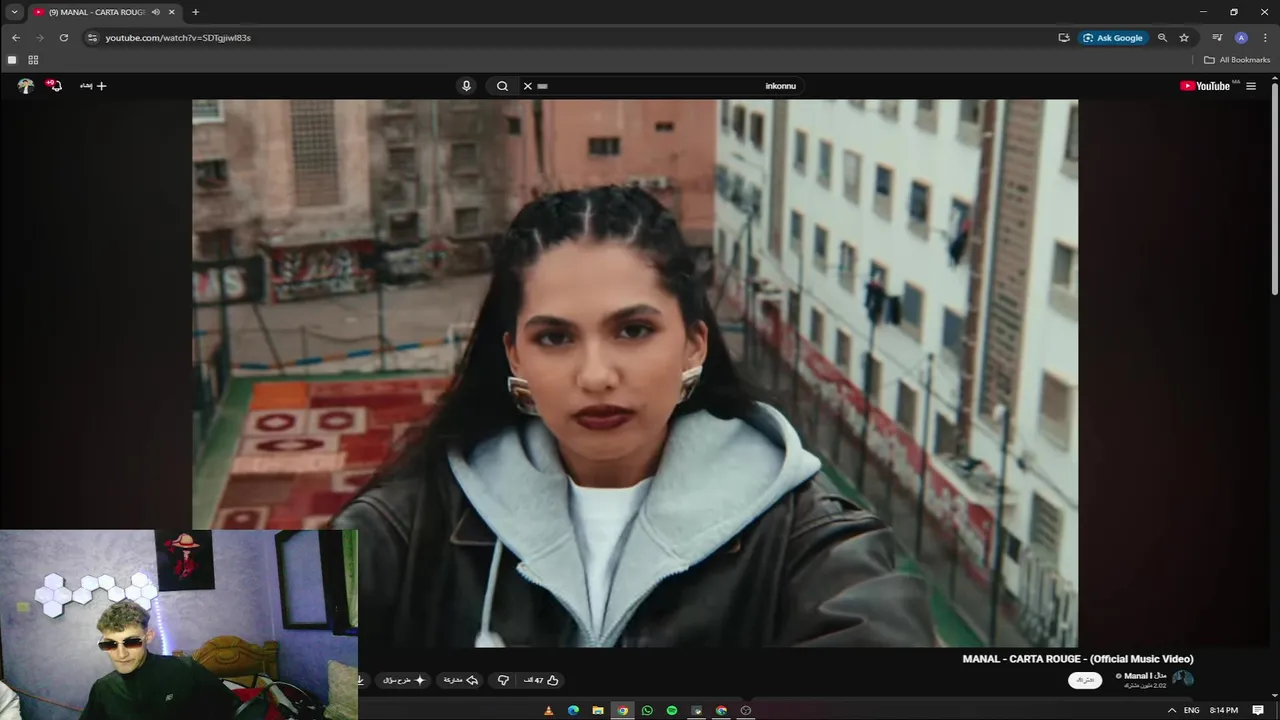Clear the search box with the X
Screen dimensions: 1280x720
point(528,86)
